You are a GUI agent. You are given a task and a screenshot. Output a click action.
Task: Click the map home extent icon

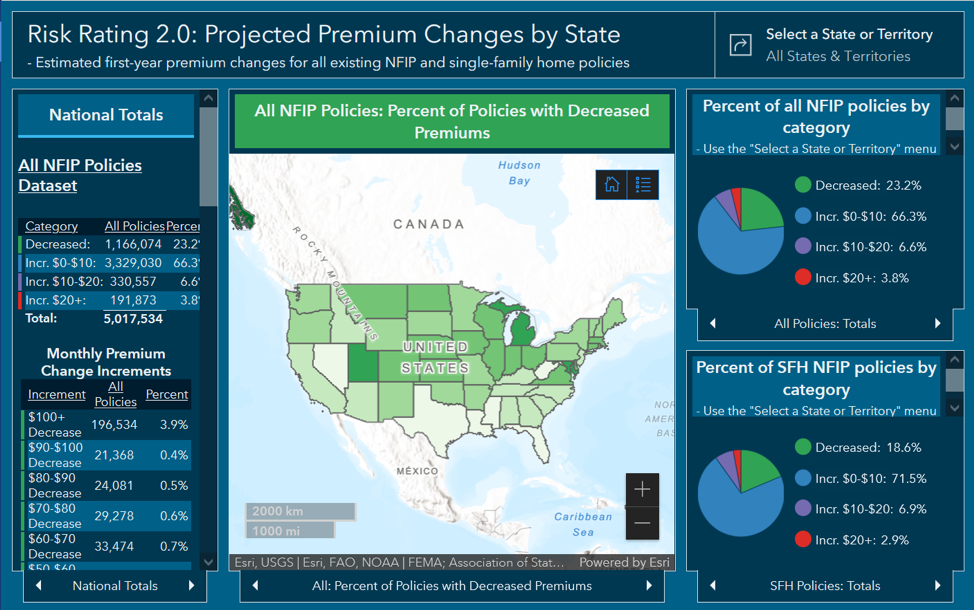pyautogui.click(x=611, y=184)
